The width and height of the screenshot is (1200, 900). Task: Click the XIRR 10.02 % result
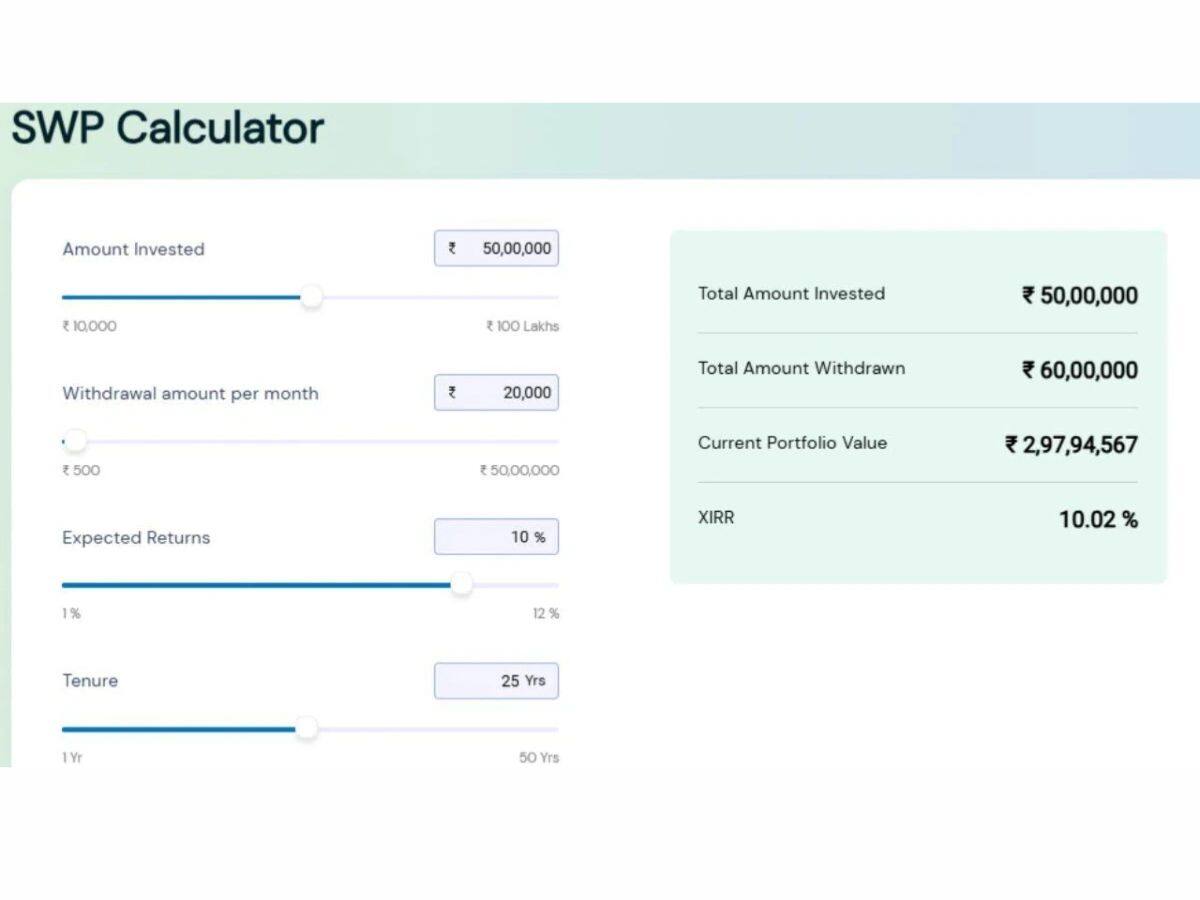1098,519
